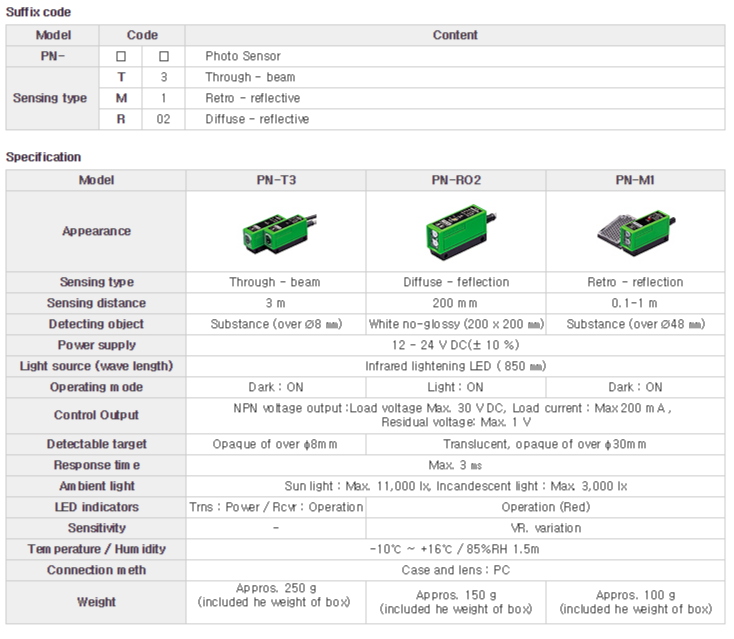The width and height of the screenshot is (734, 639).
Task: Click the first empty code box in PN- row
Action: click(x=121, y=56)
